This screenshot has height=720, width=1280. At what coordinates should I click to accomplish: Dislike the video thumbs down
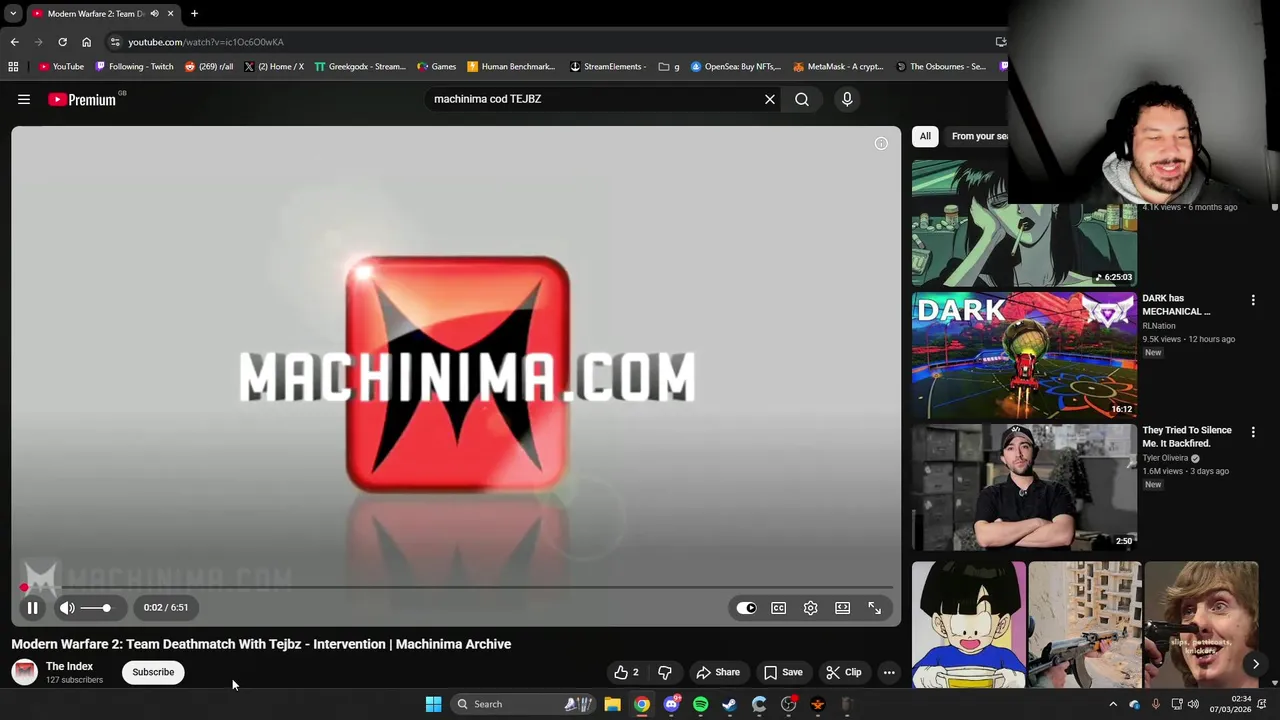pyautogui.click(x=664, y=672)
